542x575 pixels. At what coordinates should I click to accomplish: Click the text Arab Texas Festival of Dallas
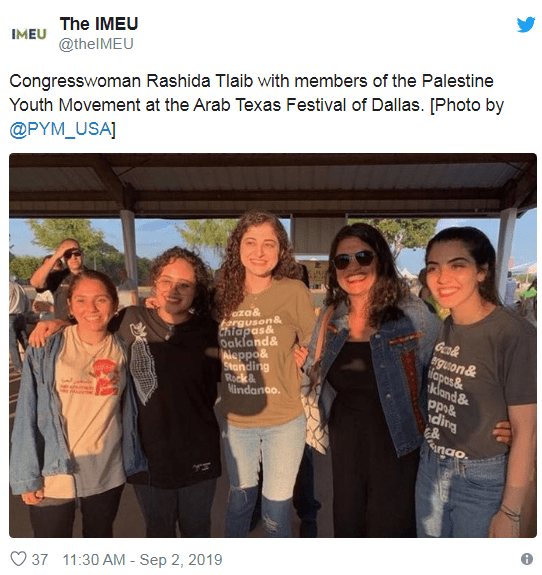307,105
